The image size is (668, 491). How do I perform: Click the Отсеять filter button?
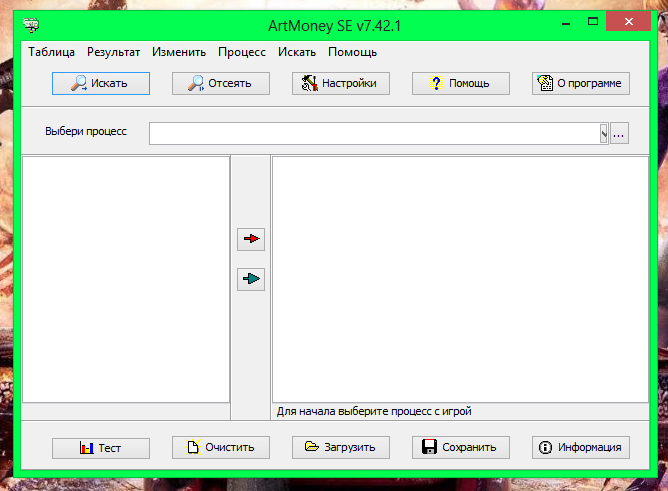(221, 83)
